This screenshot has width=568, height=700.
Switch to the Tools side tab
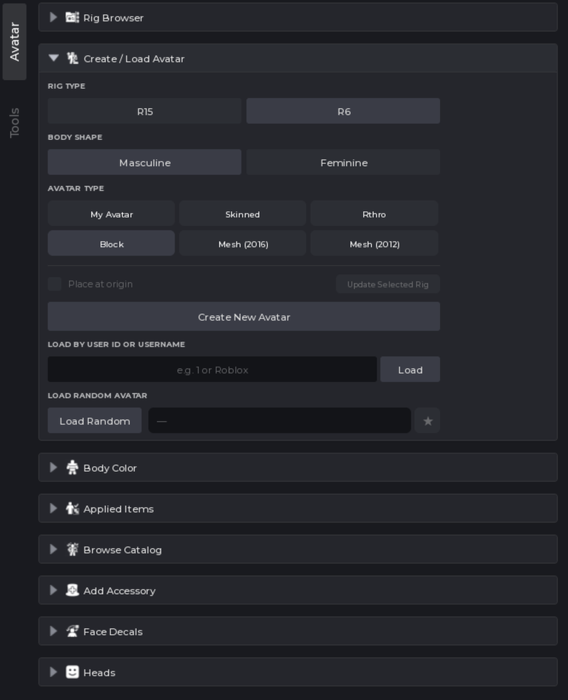tap(14, 122)
